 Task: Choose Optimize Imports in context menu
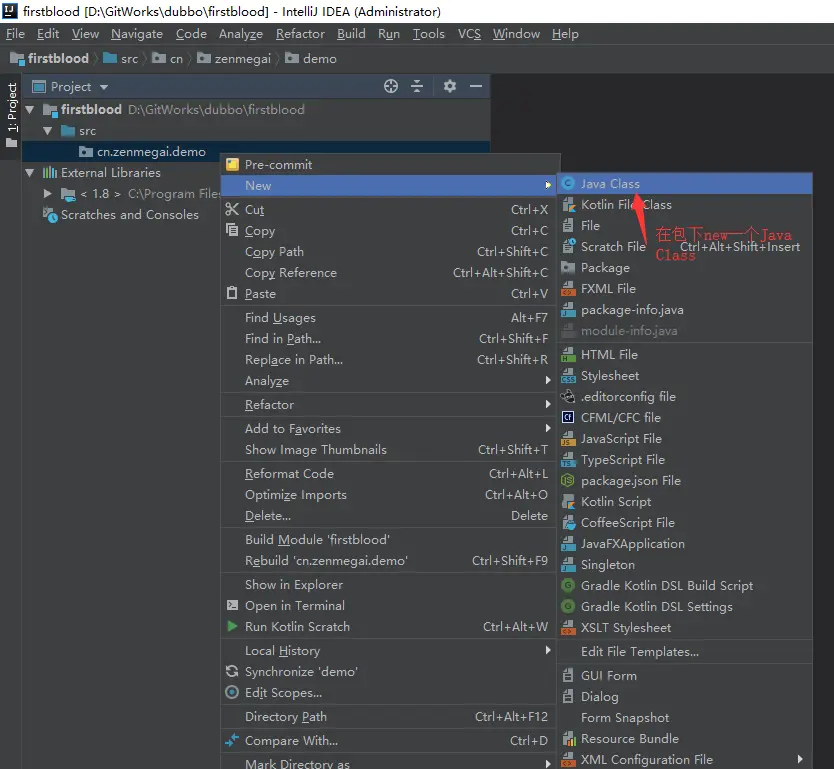[389, 495]
